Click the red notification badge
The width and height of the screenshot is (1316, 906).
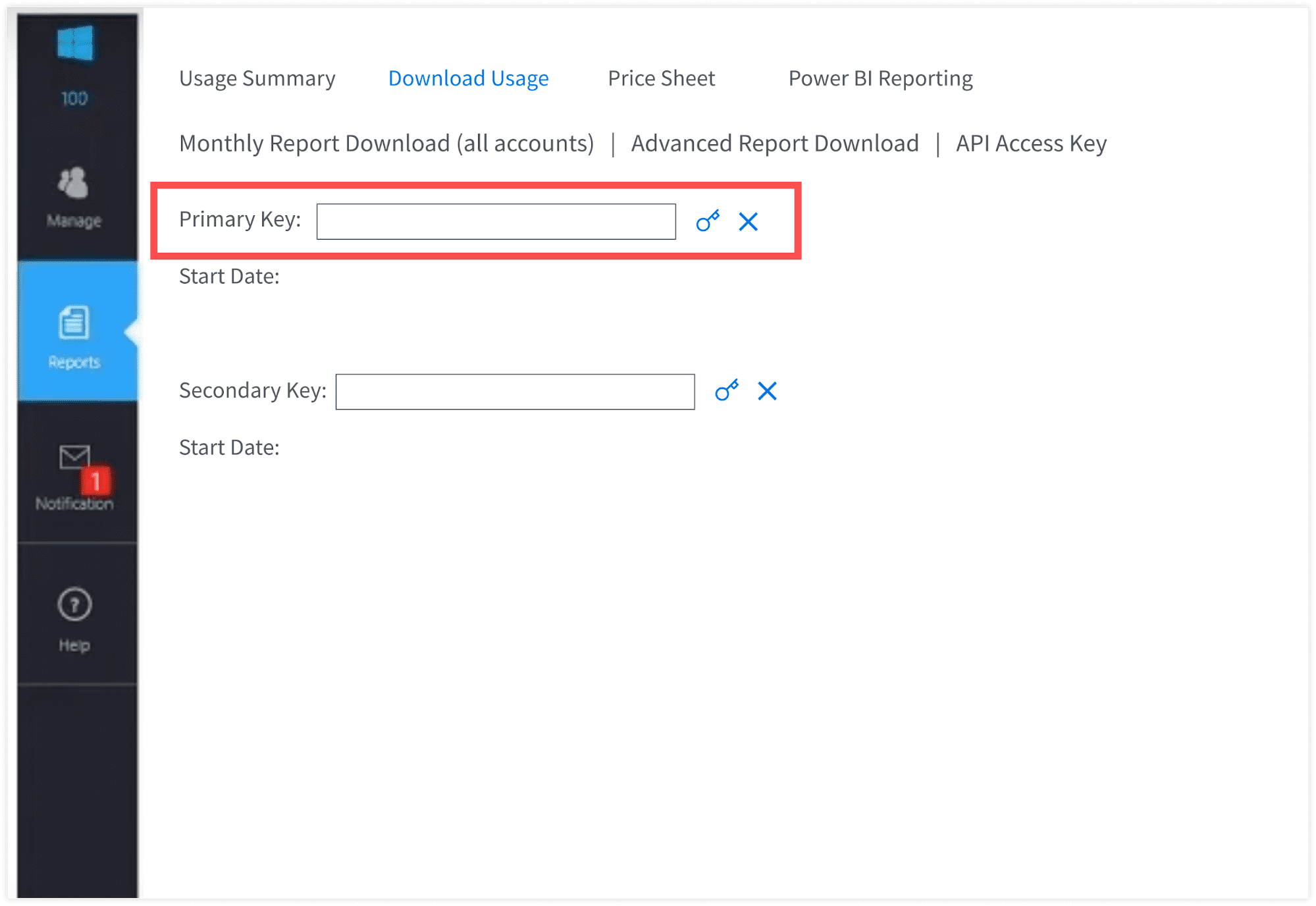[96, 481]
